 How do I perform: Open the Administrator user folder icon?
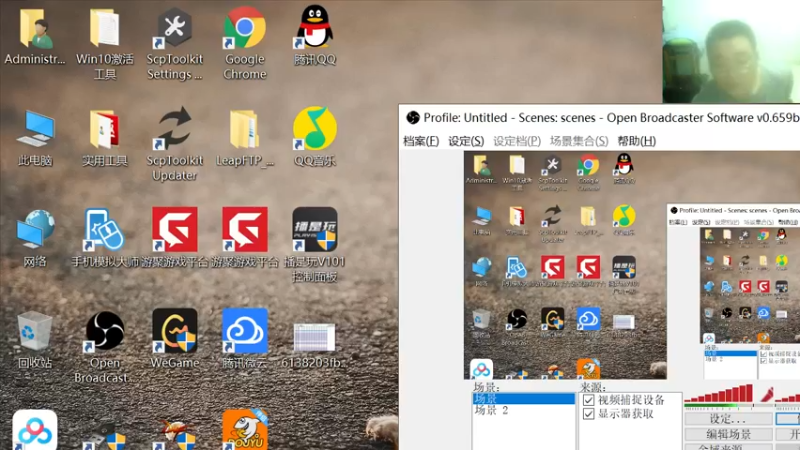35,37
